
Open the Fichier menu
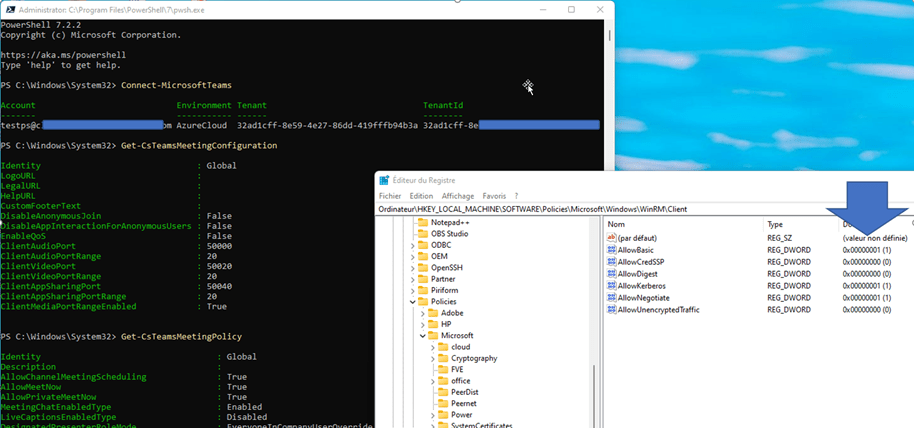(390, 196)
